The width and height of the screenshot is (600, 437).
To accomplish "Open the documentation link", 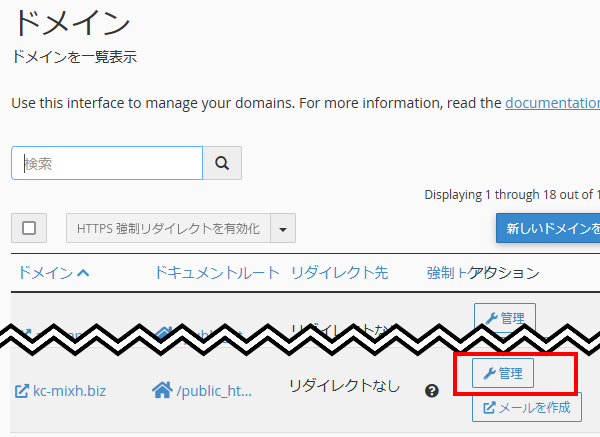I will (x=552, y=102).
